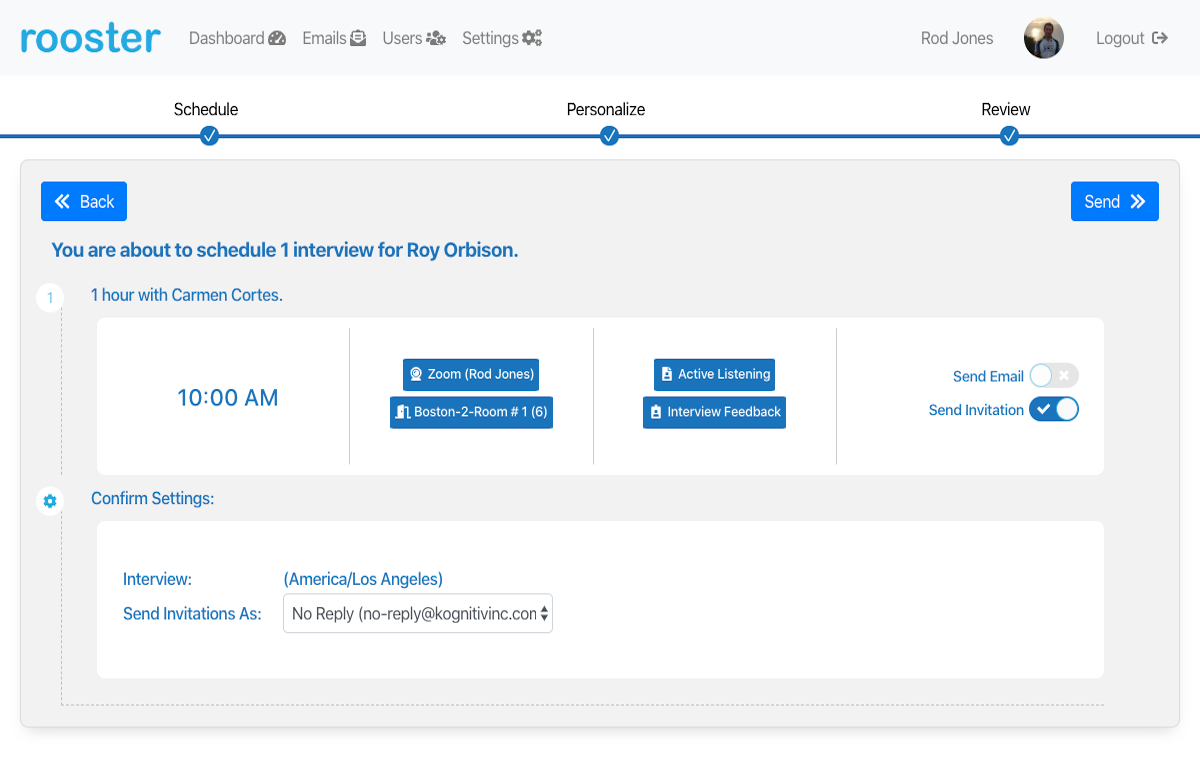This screenshot has width=1200, height=780.
Task: Log out of the account
Action: (x=1131, y=38)
